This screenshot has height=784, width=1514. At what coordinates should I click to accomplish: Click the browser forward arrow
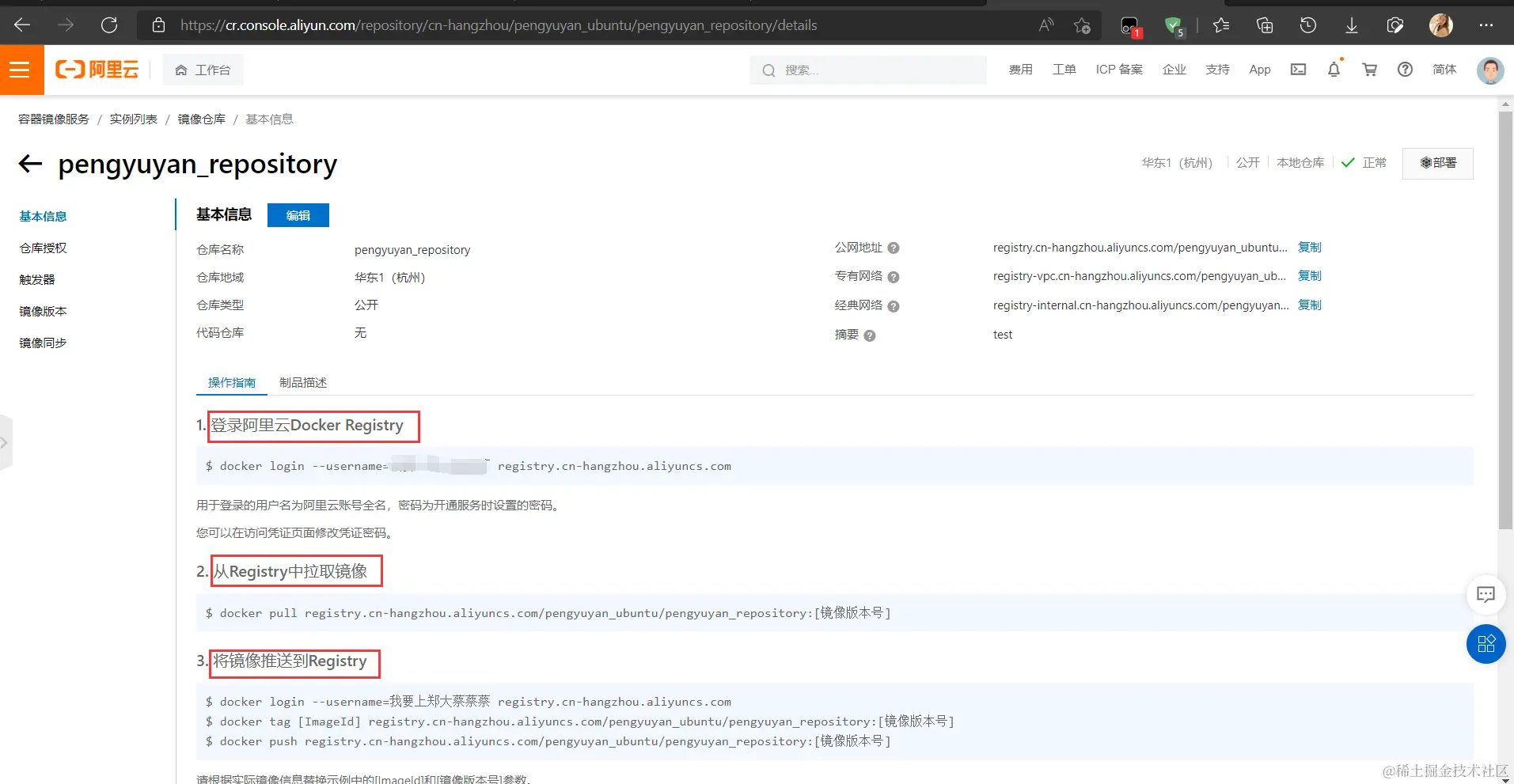(x=66, y=25)
